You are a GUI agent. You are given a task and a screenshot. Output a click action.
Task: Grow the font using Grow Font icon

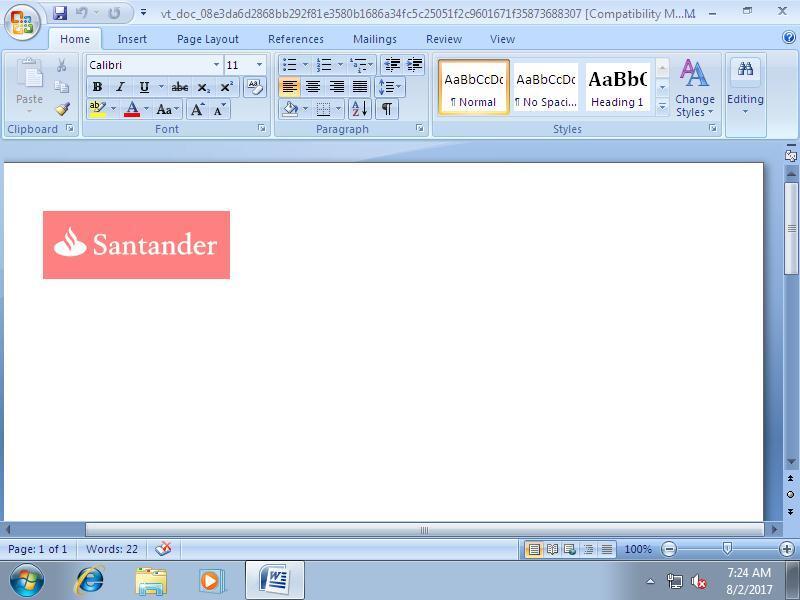click(x=197, y=108)
